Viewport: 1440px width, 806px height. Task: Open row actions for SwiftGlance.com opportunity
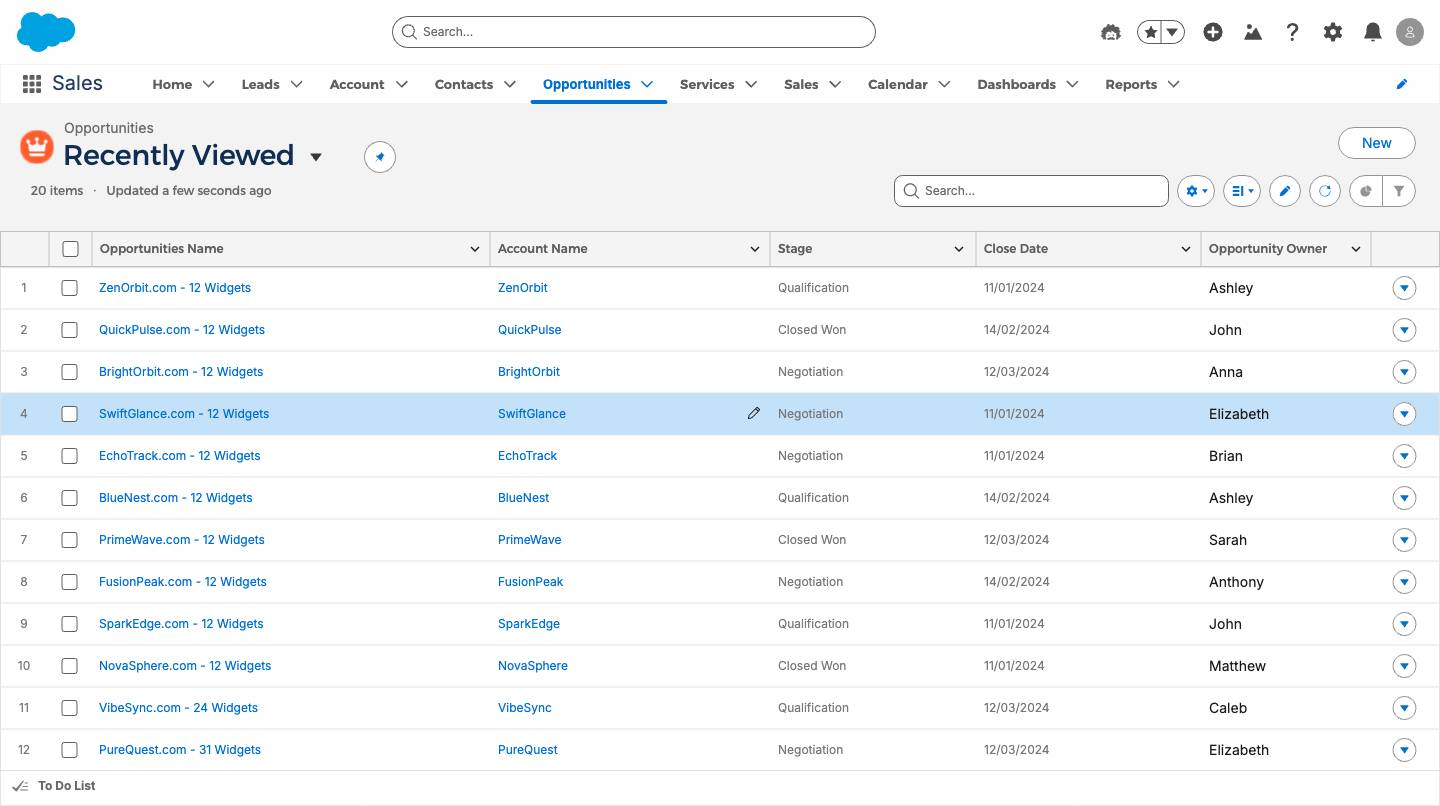click(1404, 414)
